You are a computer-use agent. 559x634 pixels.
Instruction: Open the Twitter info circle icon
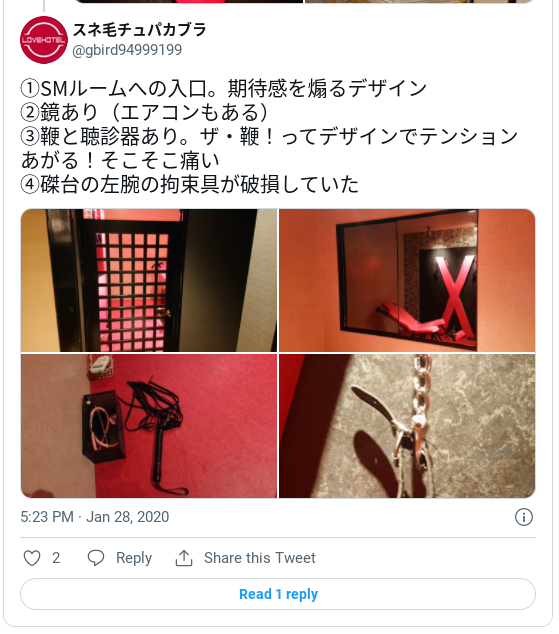pyautogui.click(x=524, y=517)
